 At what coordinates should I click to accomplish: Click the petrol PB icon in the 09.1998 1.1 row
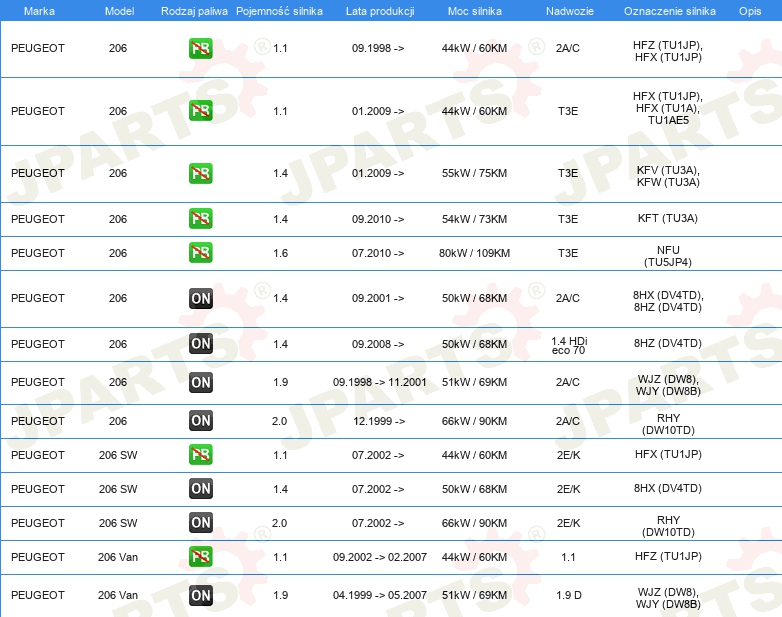coord(201,48)
